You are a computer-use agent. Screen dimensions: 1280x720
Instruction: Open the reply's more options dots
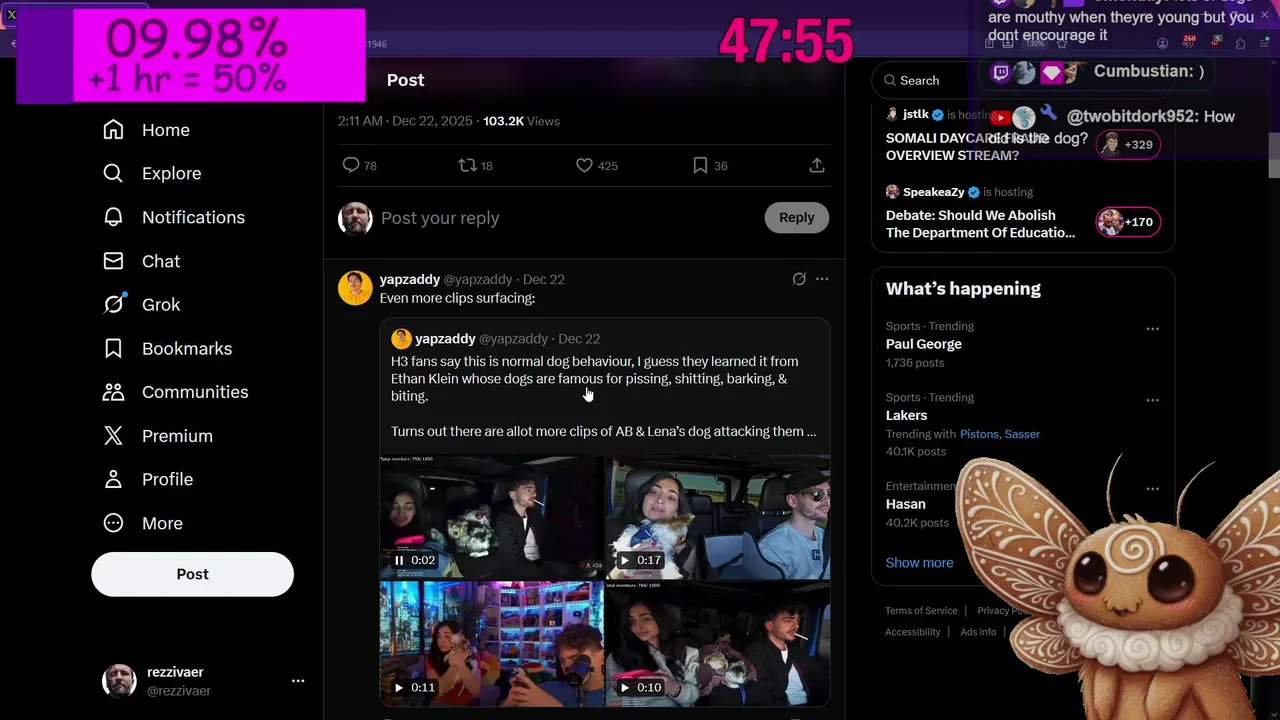[822, 279]
